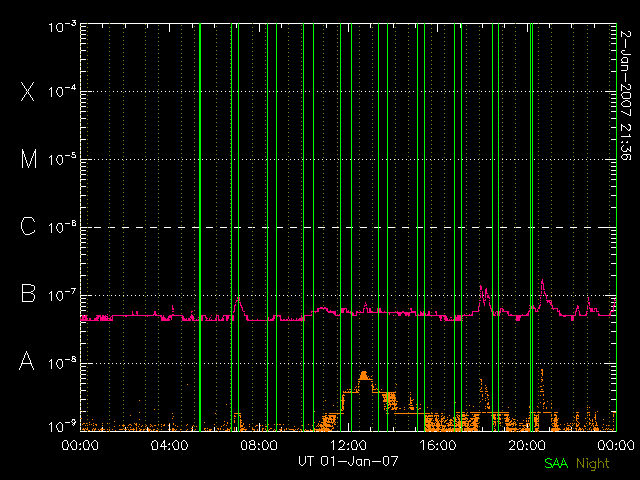Click the 10^-4 y-axis tick label
The image size is (640, 480).
tap(62, 91)
